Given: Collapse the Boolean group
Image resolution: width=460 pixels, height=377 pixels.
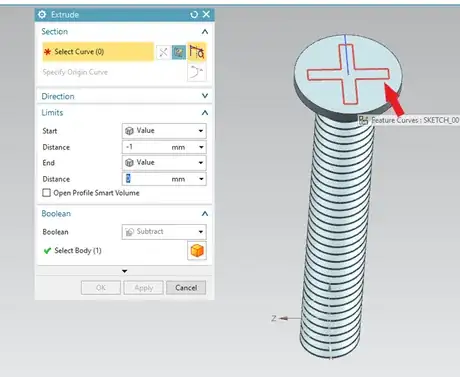Looking at the screenshot, I should (205, 214).
